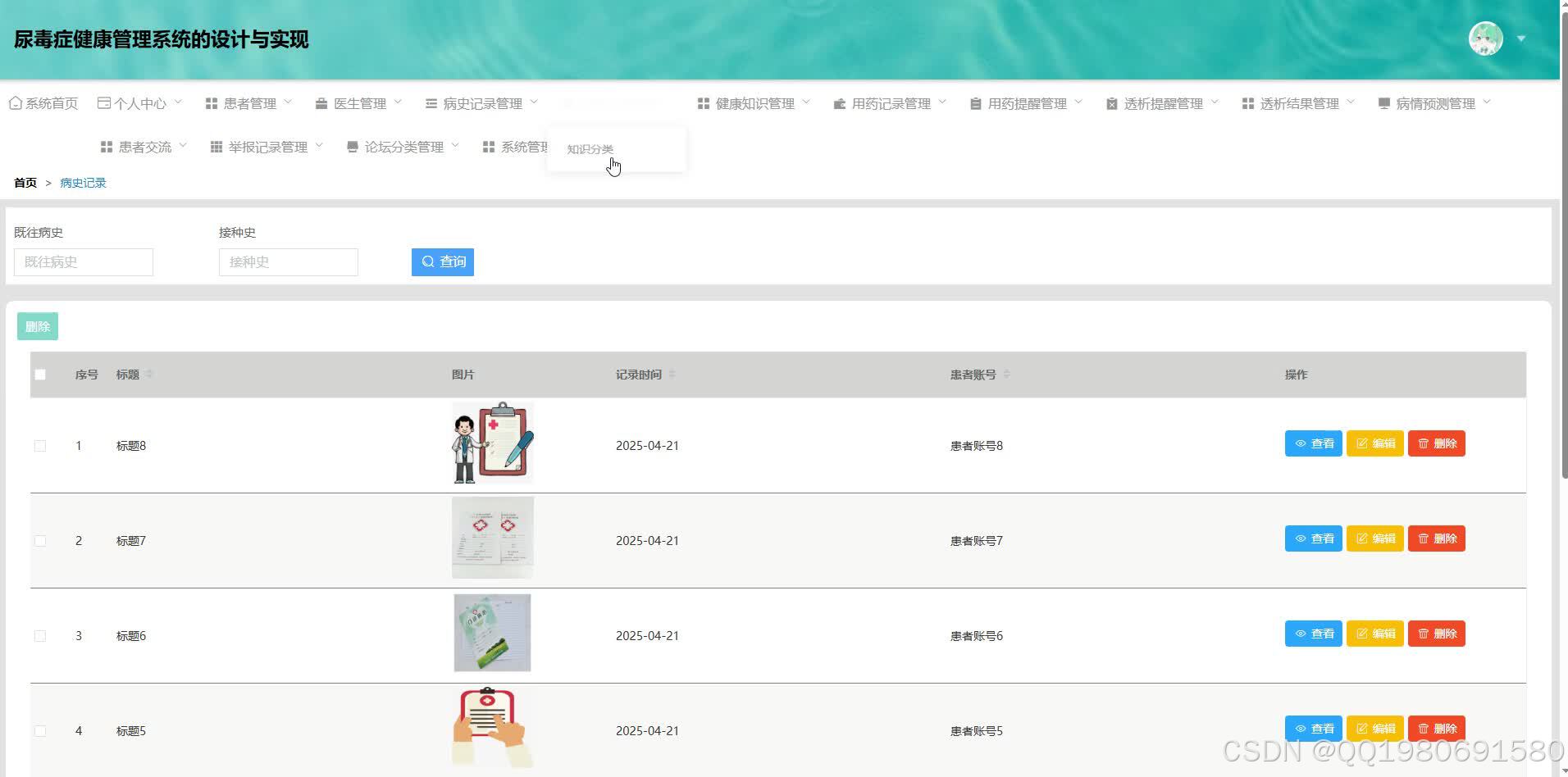Click the 首页 breadcrumb link
Viewport: 1568px width, 777px height.
pos(25,182)
